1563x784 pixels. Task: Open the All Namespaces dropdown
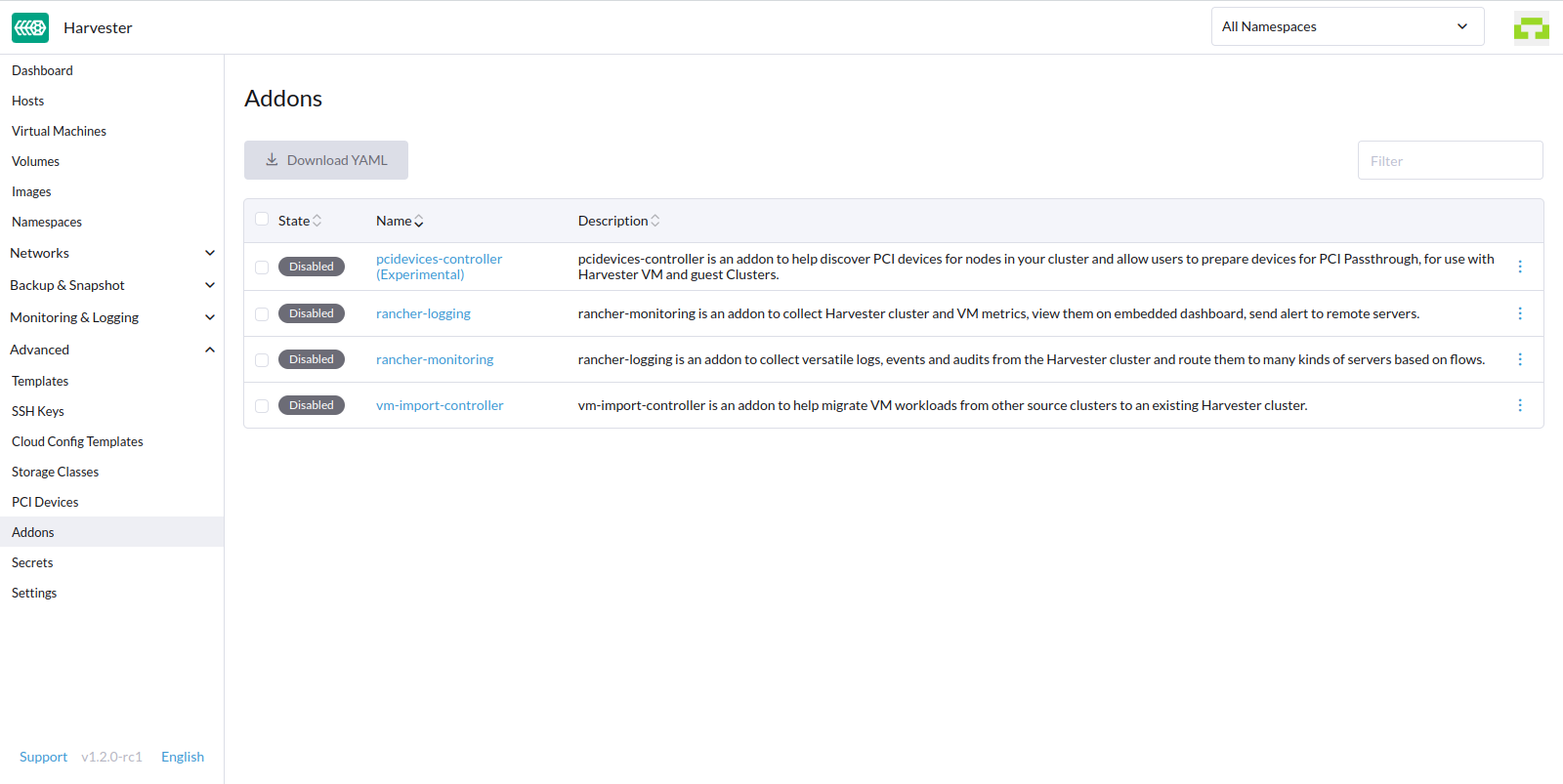tap(1347, 26)
